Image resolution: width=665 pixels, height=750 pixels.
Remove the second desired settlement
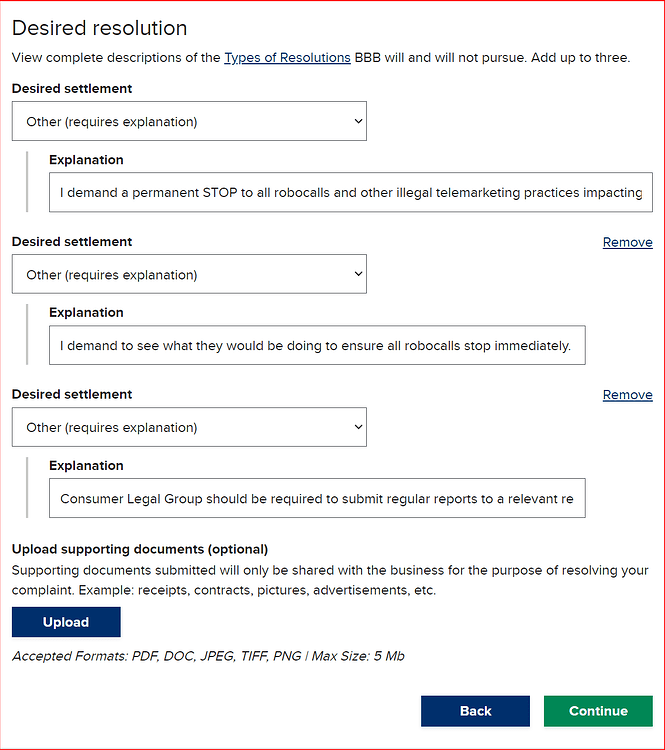click(627, 242)
